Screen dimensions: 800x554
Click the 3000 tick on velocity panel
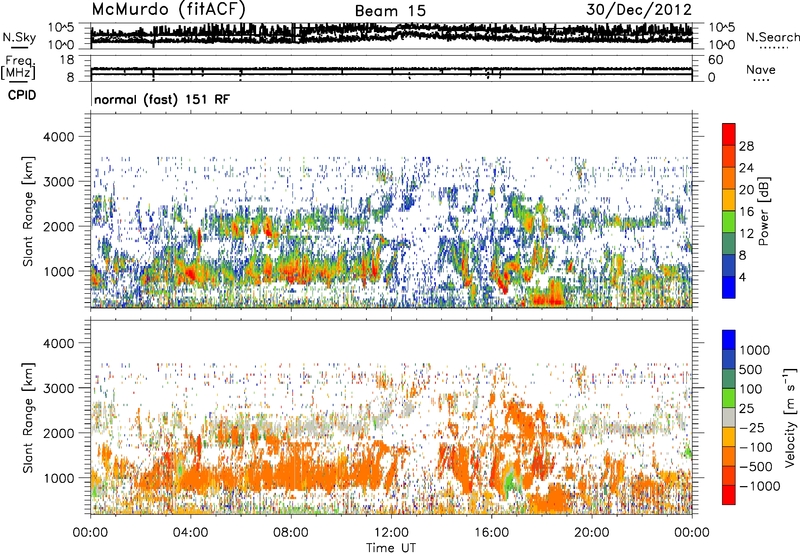click(x=61, y=388)
